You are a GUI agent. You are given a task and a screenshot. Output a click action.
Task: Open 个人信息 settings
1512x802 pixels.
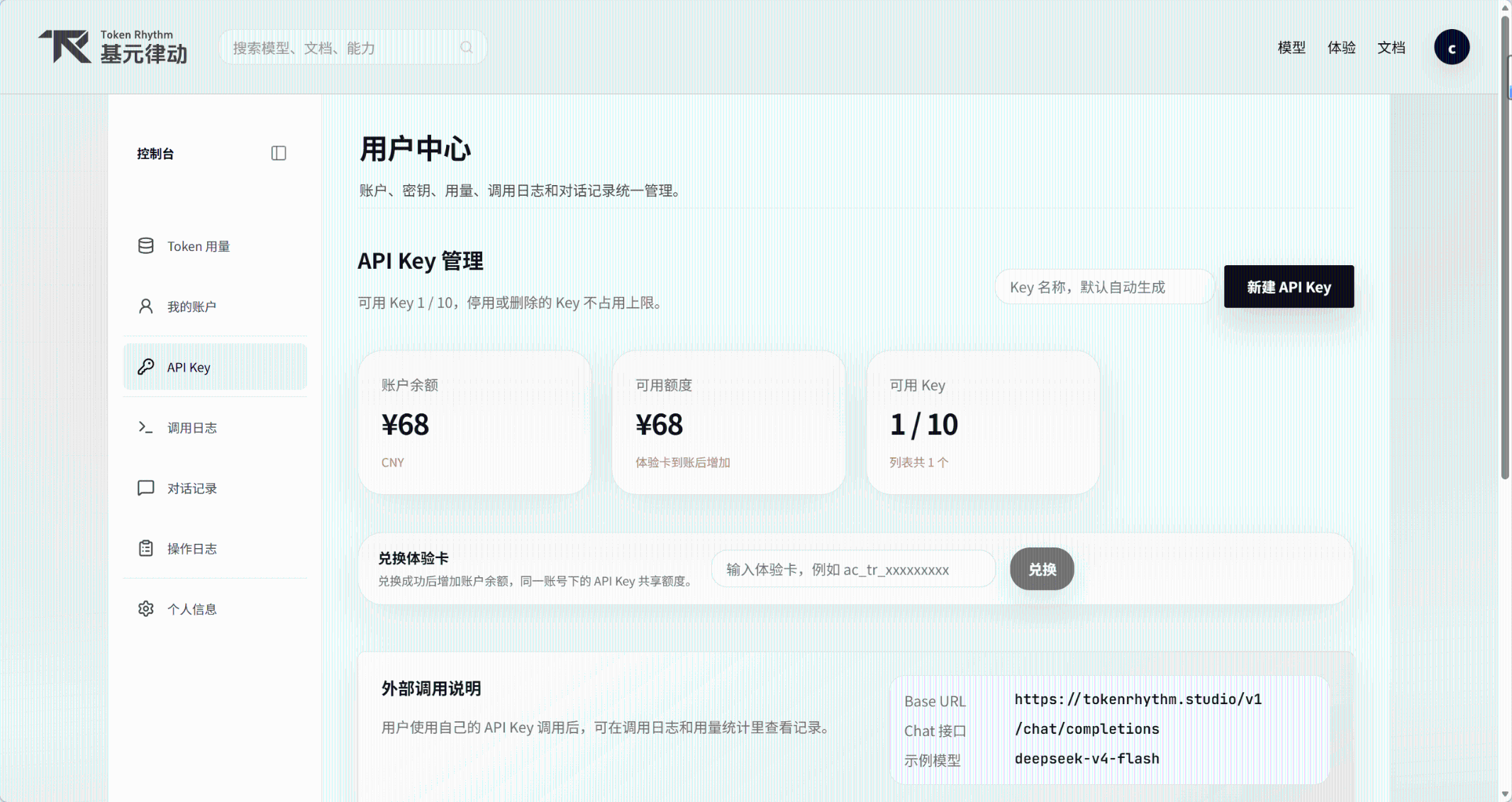[215, 608]
